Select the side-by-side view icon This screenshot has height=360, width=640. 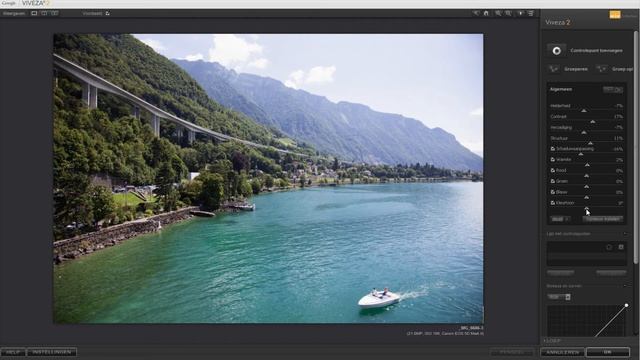(54, 13)
